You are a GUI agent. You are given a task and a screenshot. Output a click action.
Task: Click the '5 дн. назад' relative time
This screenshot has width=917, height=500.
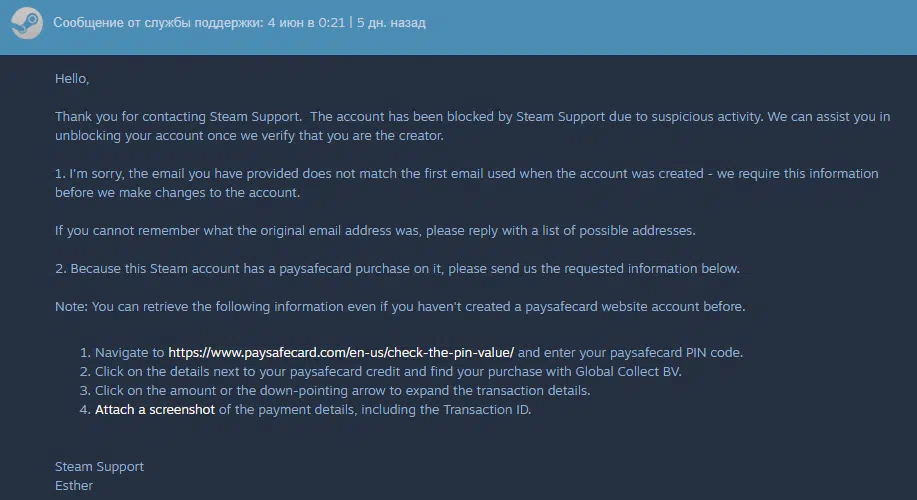click(x=391, y=23)
